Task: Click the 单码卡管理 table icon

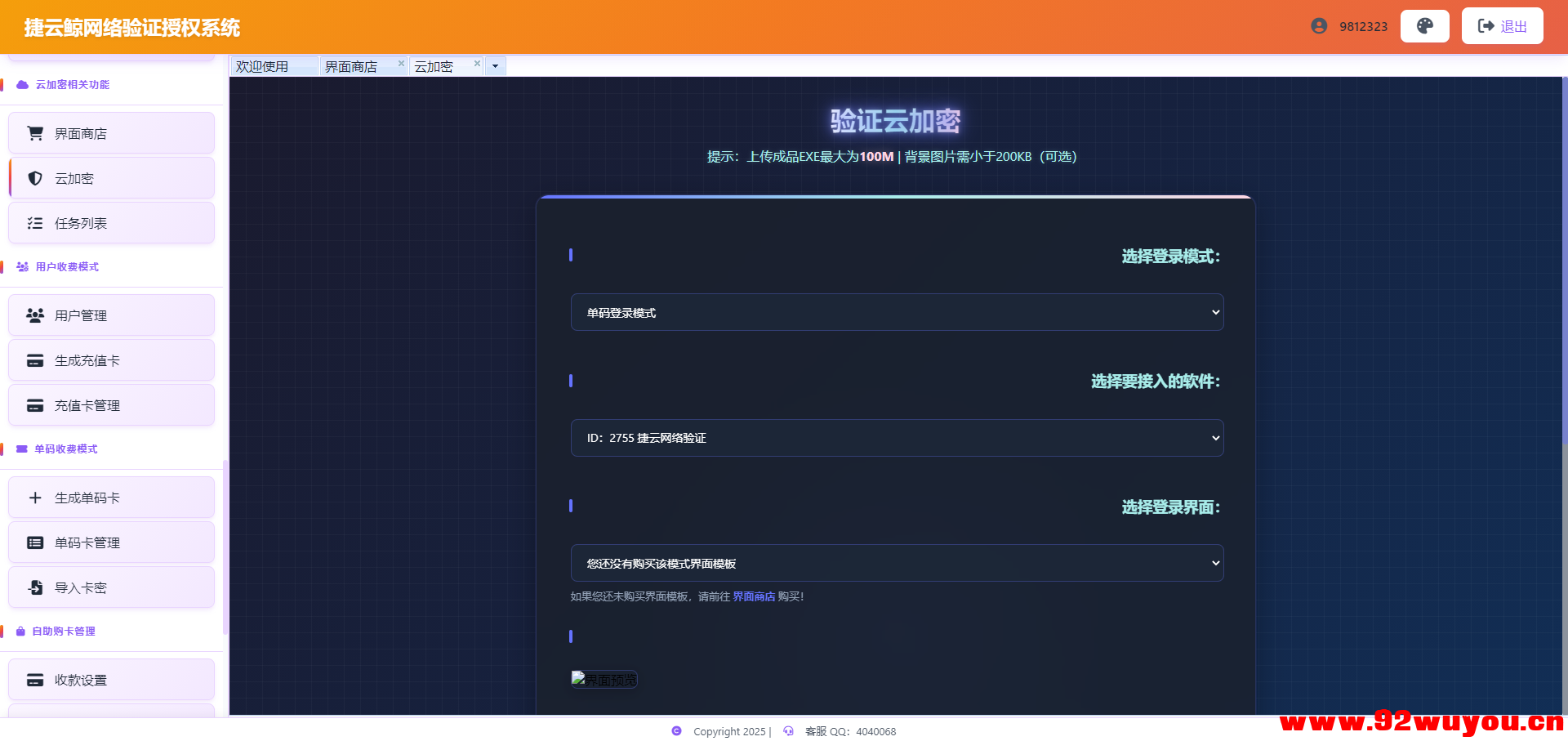Action: point(34,542)
